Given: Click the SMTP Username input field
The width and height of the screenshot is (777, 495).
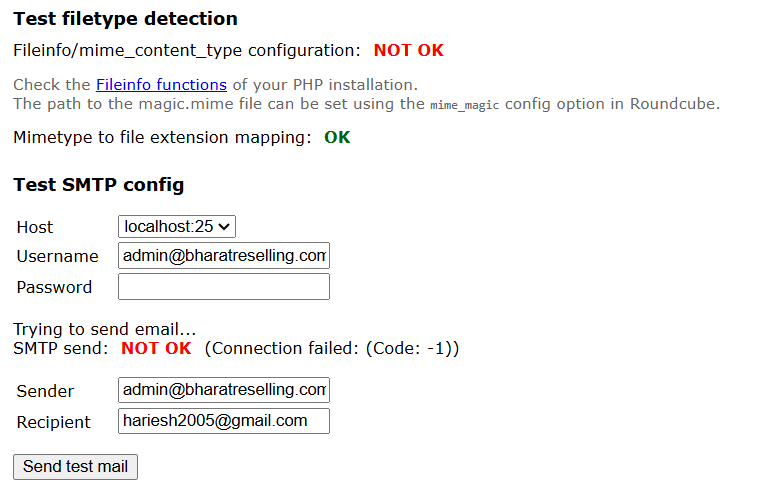Looking at the screenshot, I should pyautogui.click(x=223, y=256).
